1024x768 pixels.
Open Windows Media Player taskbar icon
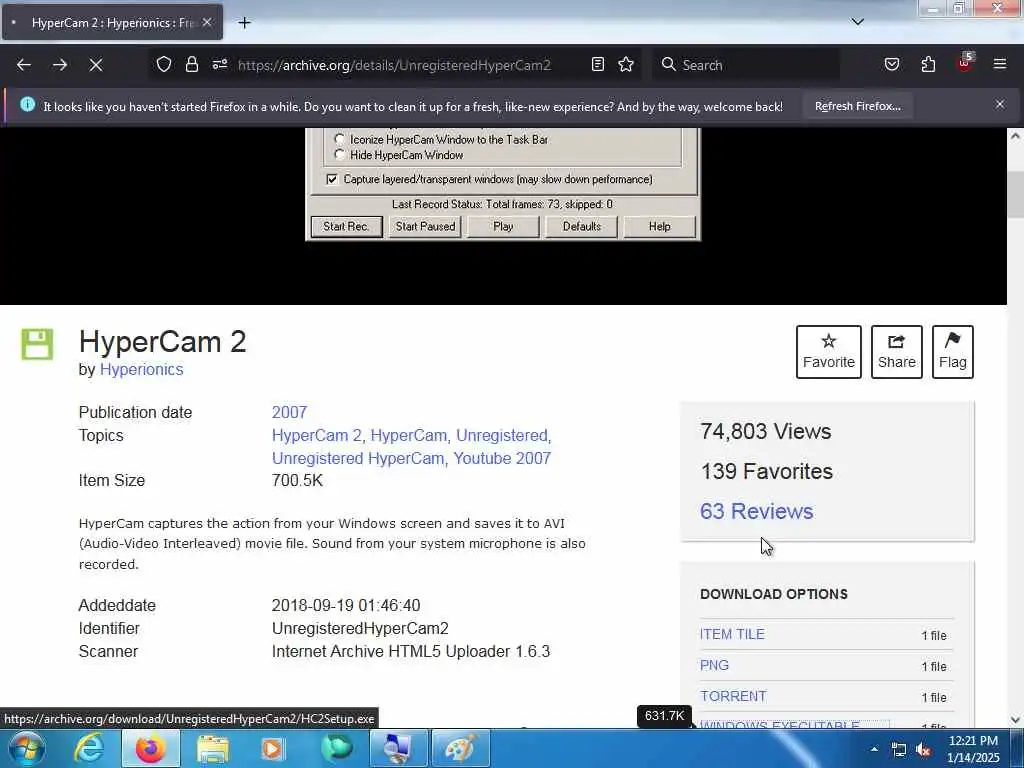tap(273, 748)
